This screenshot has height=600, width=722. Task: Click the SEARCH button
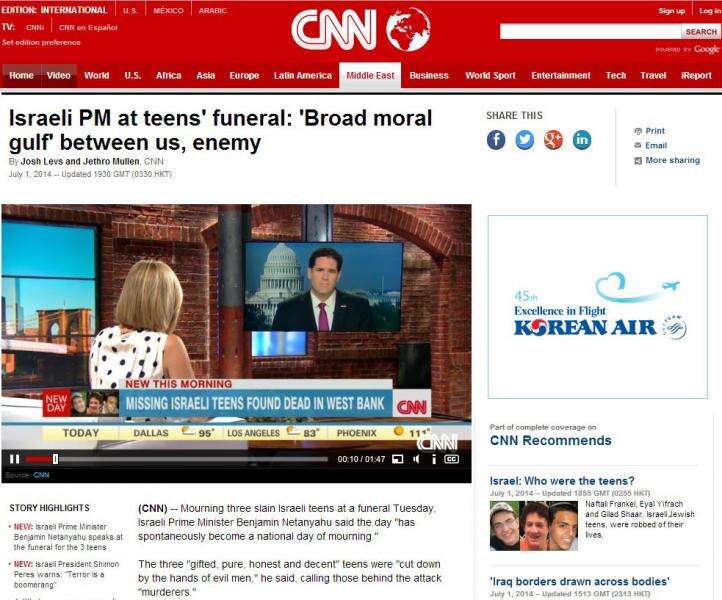(x=701, y=32)
